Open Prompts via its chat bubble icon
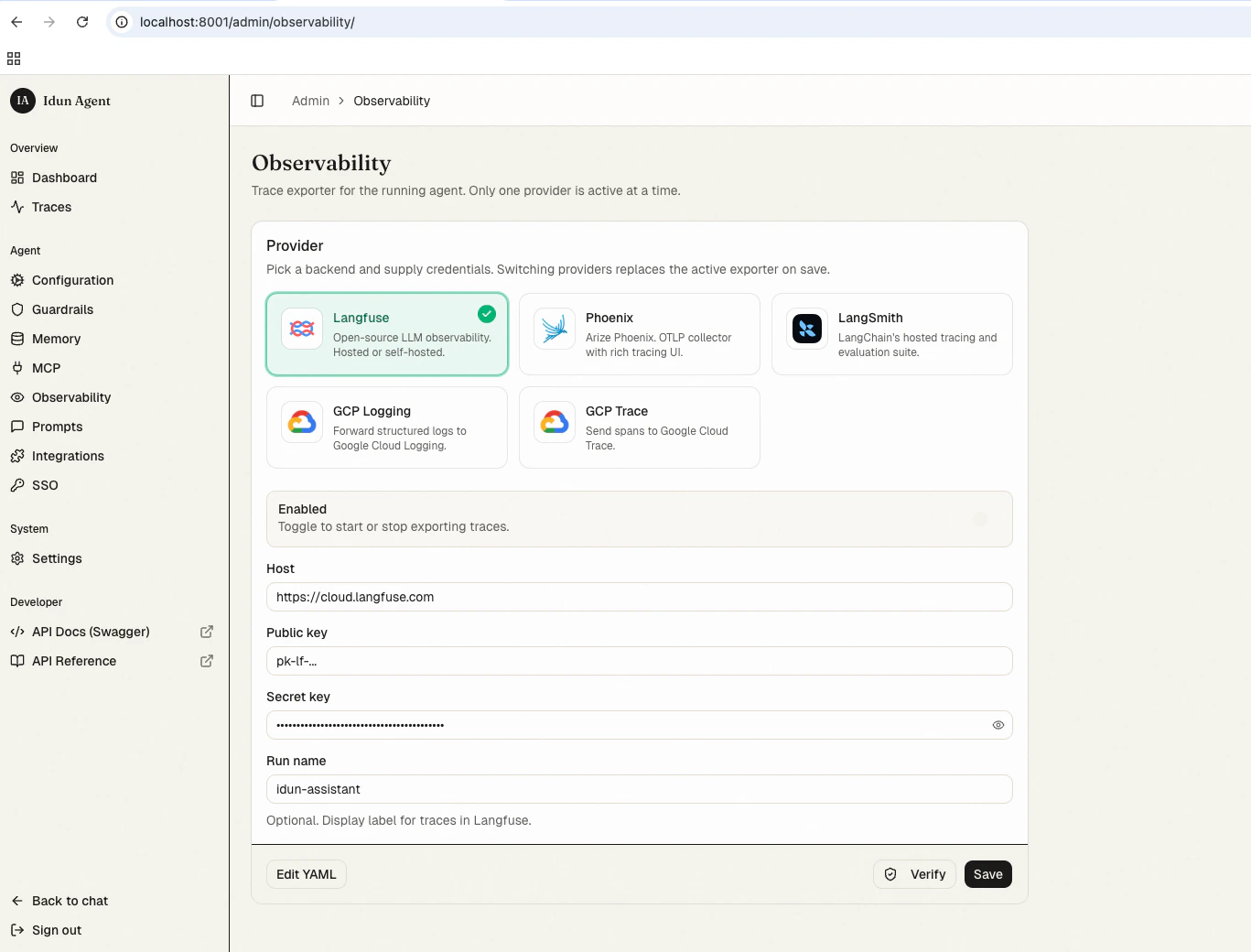Screen dimensions: 1251x952 point(17,427)
